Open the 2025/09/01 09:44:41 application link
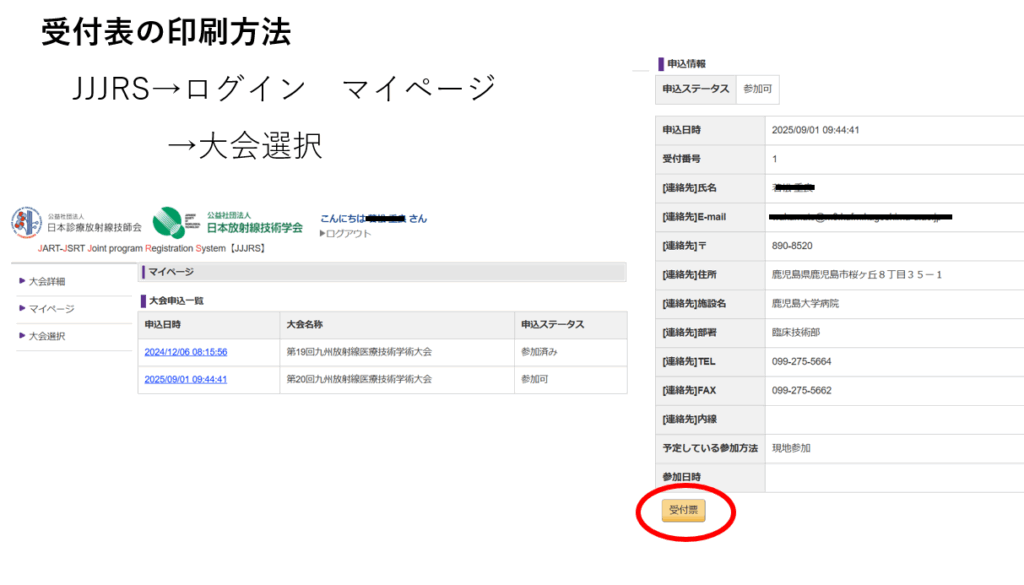Image resolution: width=1024 pixels, height=585 pixels. (185, 380)
